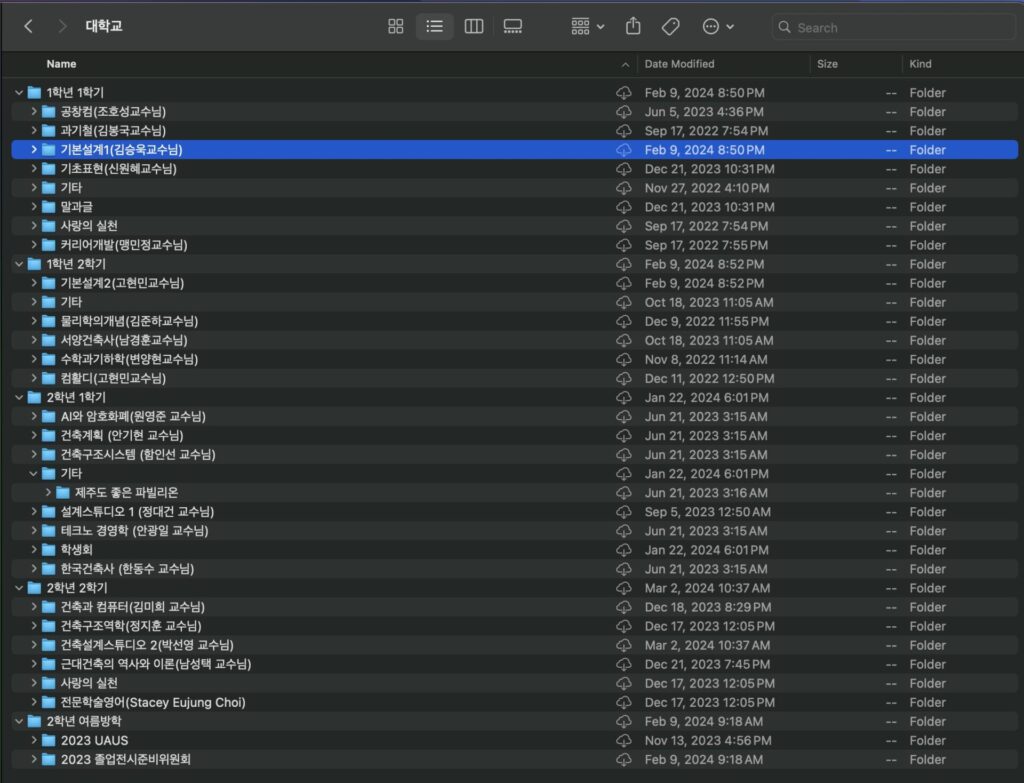1024x783 pixels.
Task: Click iCloud download icon for 2023 UAUS
Action: click(x=624, y=740)
